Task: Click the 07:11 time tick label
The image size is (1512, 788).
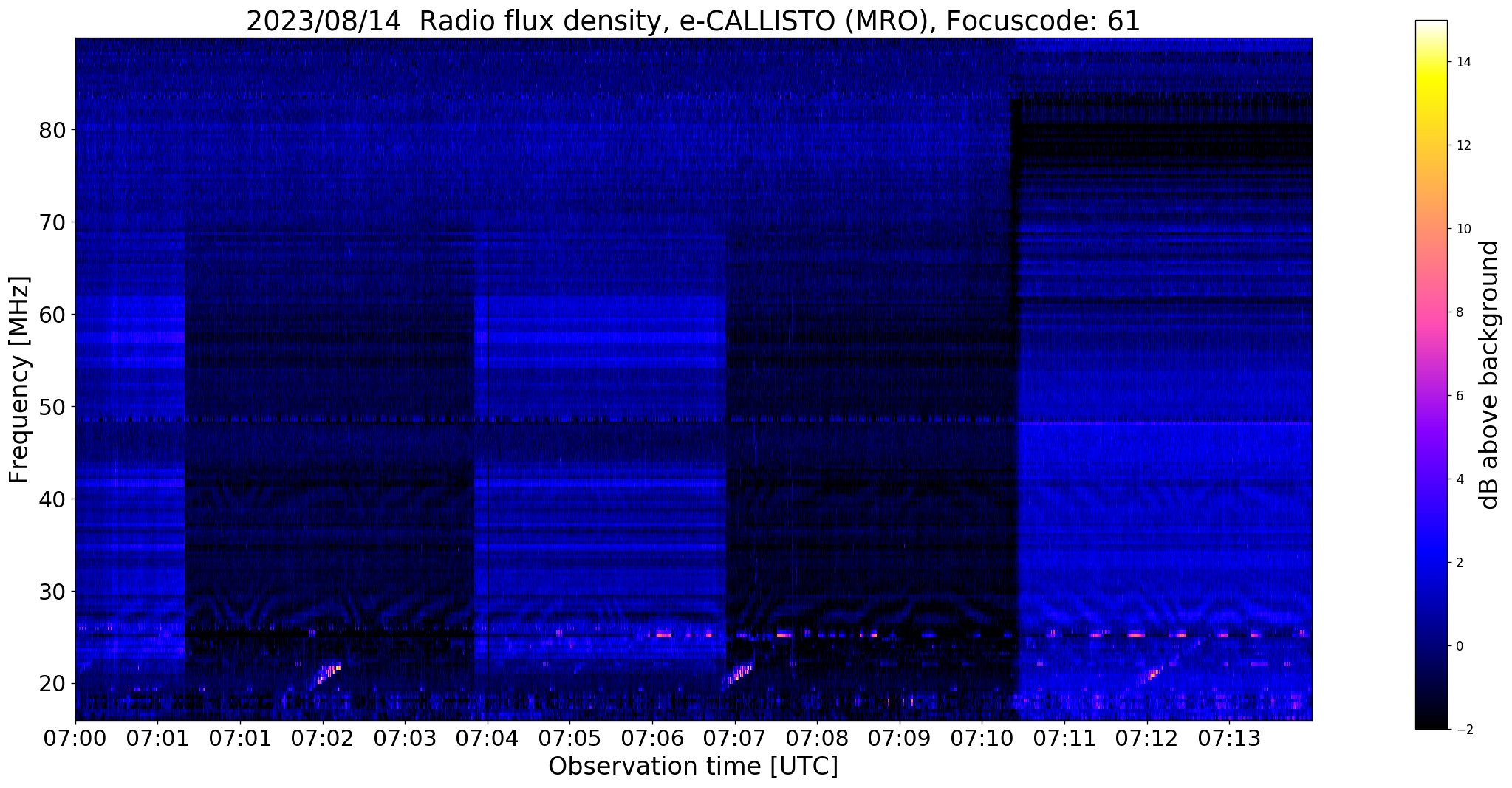Action: (x=1064, y=739)
